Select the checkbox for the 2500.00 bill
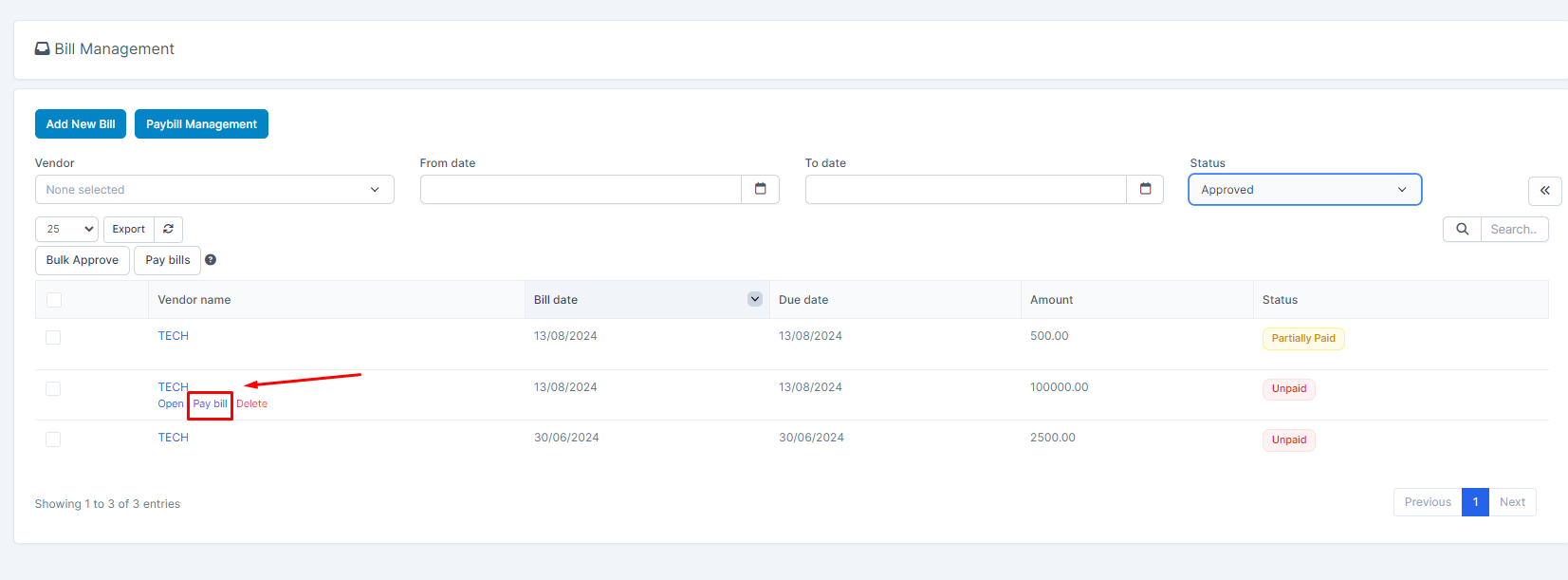 (x=53, y=440)
